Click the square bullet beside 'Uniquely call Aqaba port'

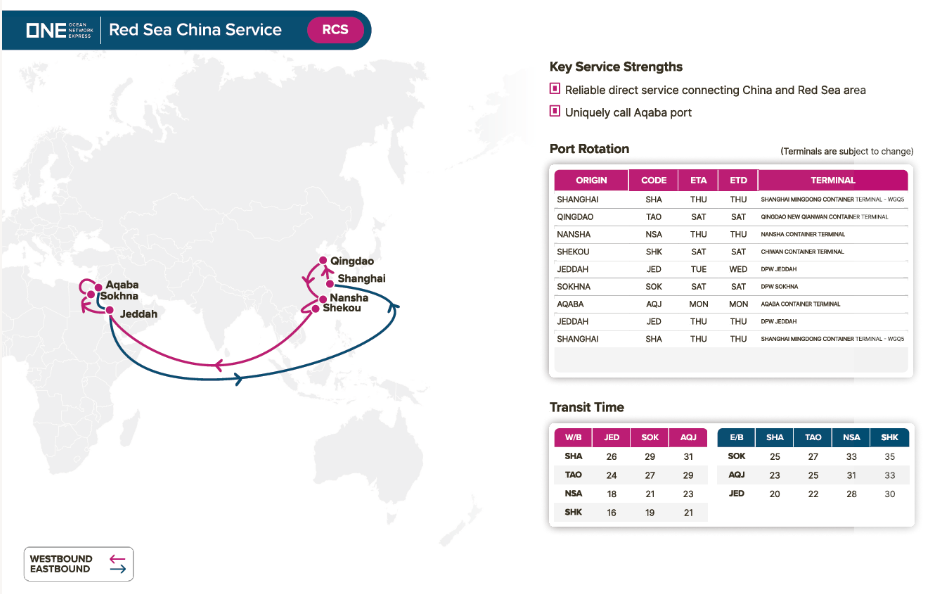pyautogui.click(x=555, y=111)
